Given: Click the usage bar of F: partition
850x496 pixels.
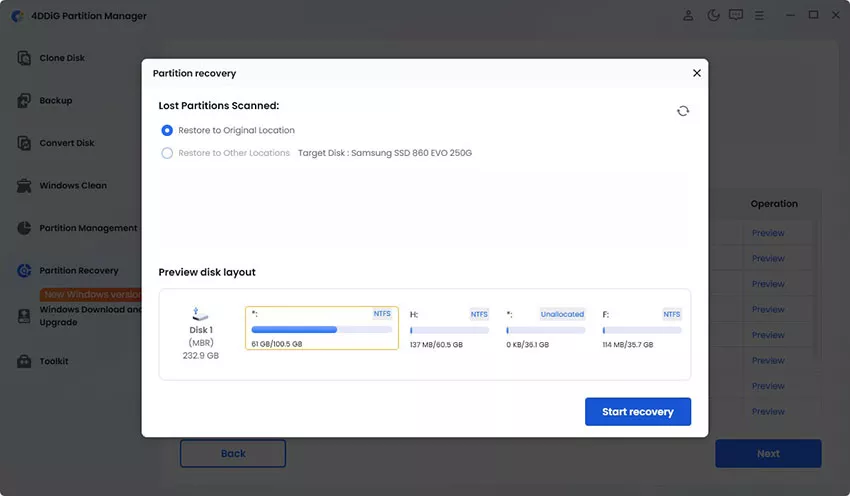Looking at the screenshot, I should (642, 330).
